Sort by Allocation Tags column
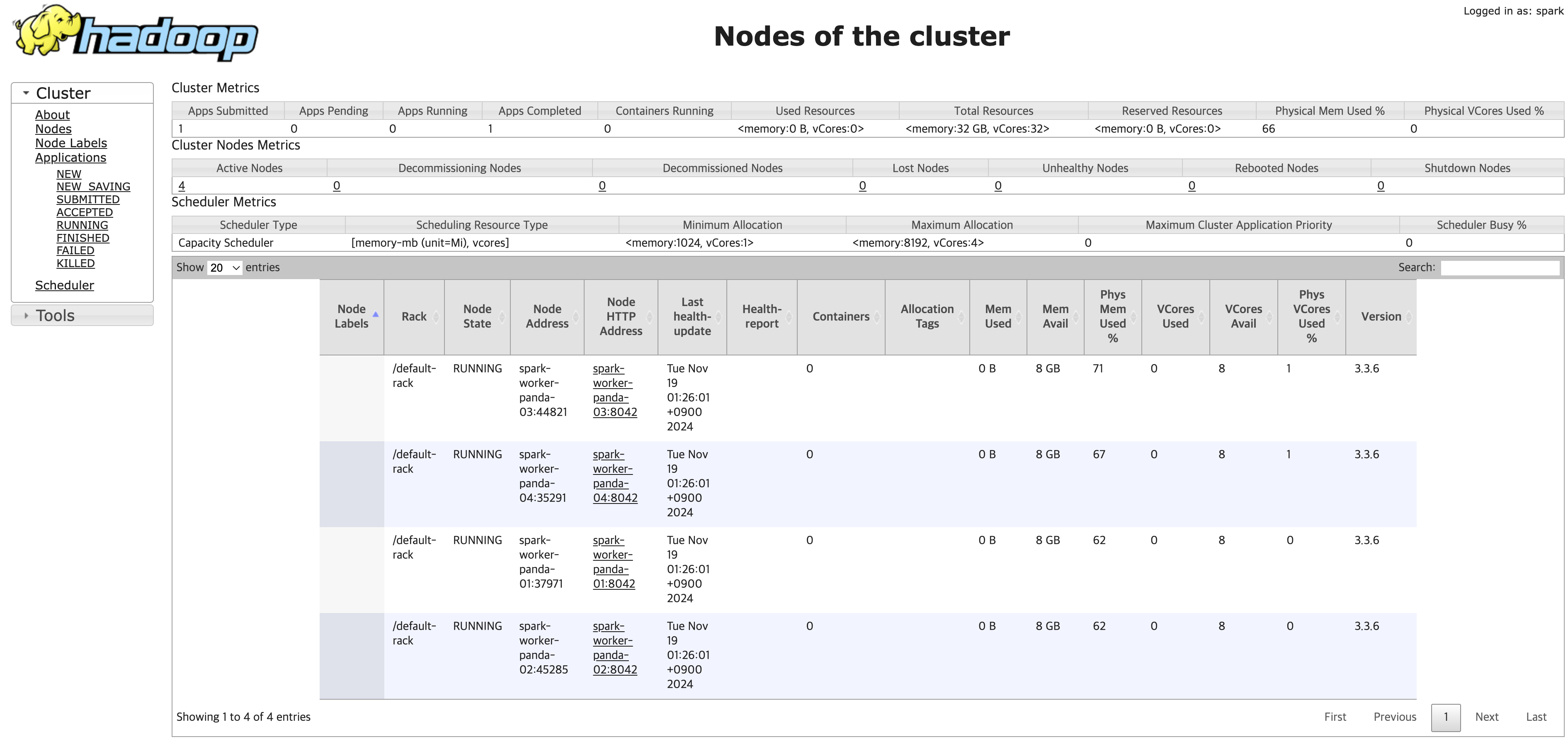The image size is (1568, 742). pos(927,316)
